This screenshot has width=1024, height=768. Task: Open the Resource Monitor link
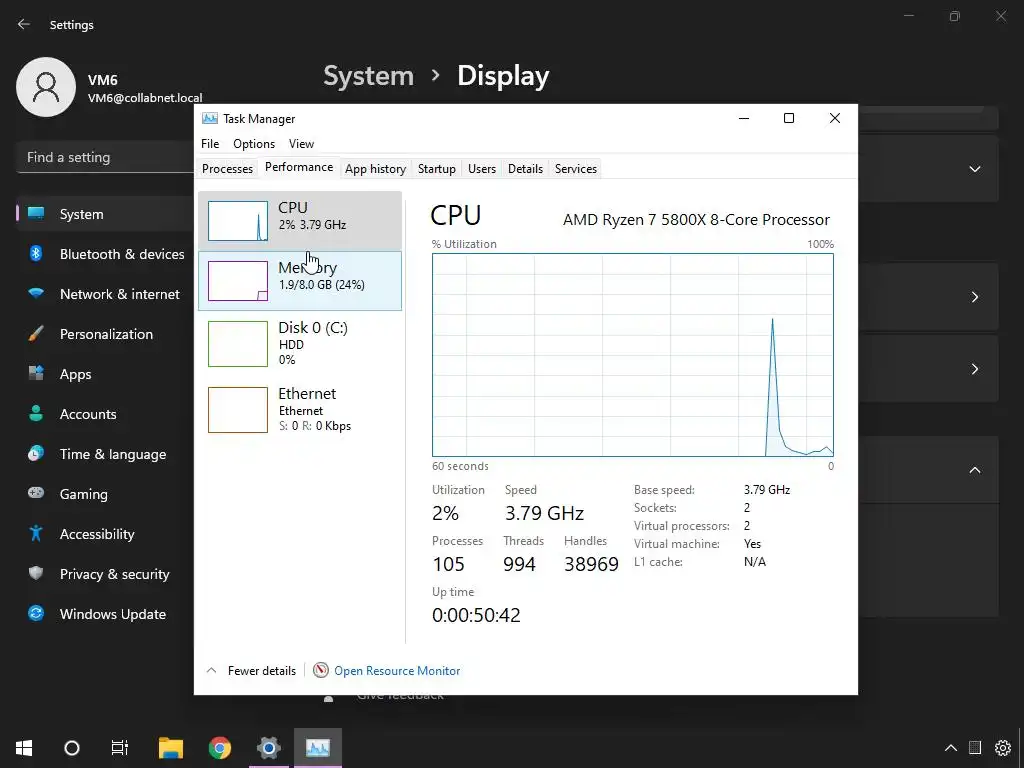[x=397, y=671]
